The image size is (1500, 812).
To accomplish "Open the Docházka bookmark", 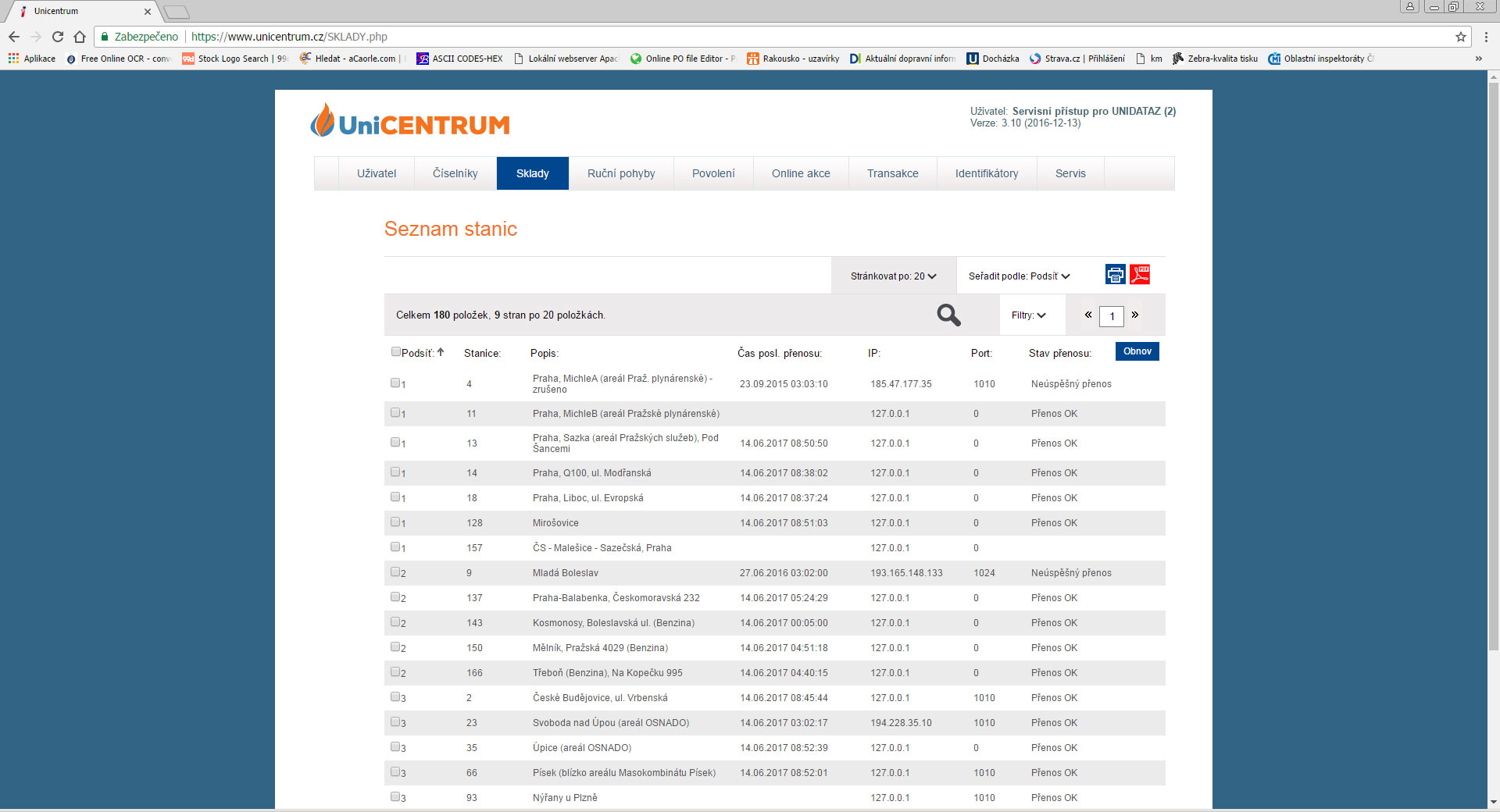I will [x=993, y=59].
